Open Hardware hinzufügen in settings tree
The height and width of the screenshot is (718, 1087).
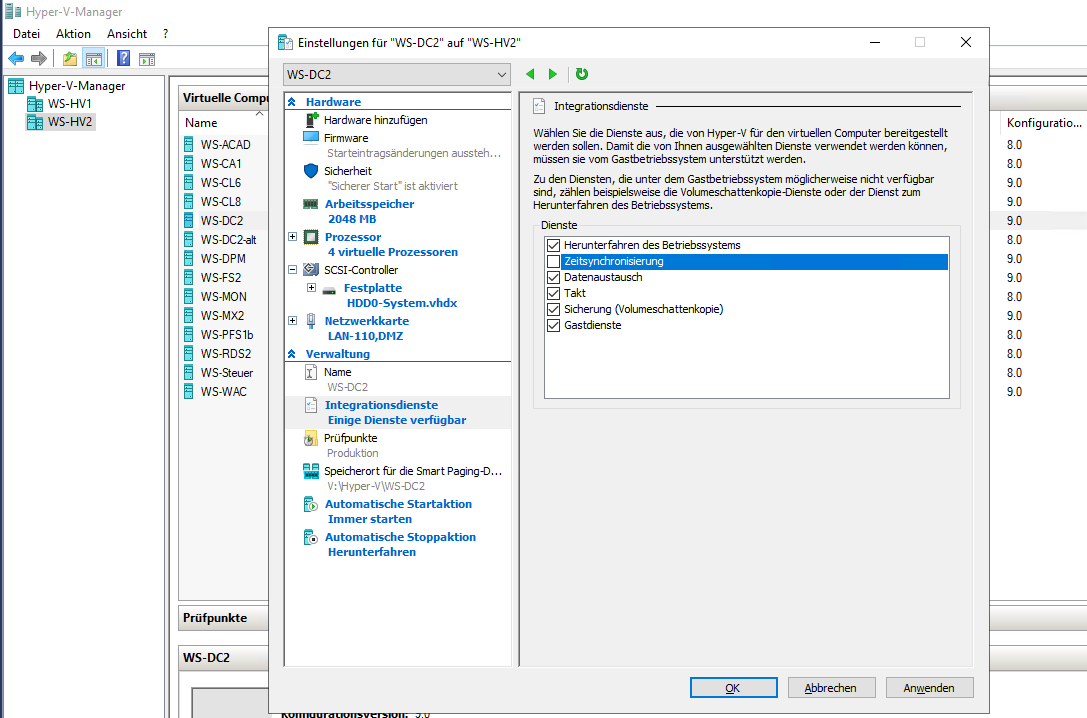pos(375,120)
